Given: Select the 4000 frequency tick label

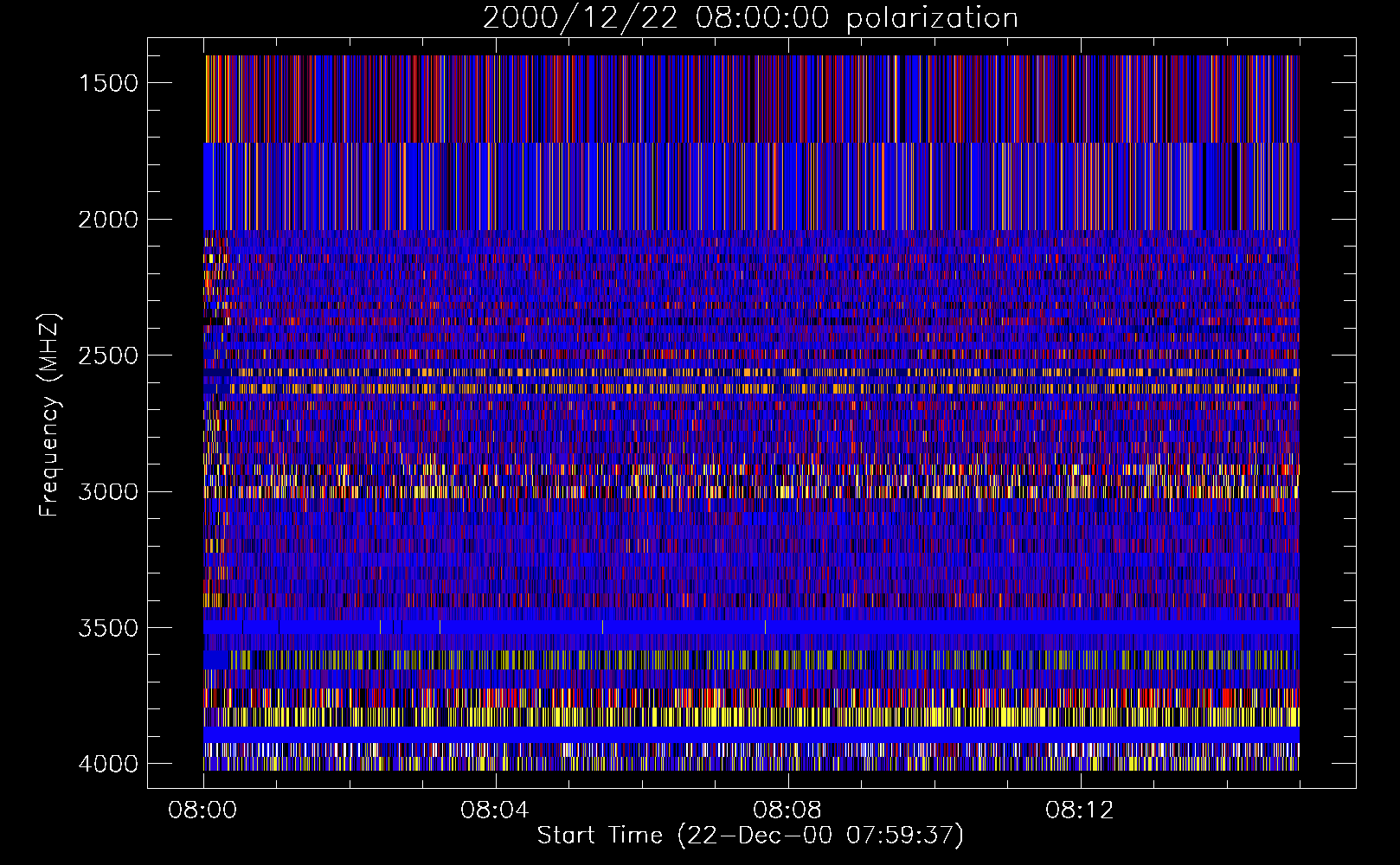Looking at the screenshot, I should pos(108,764).
